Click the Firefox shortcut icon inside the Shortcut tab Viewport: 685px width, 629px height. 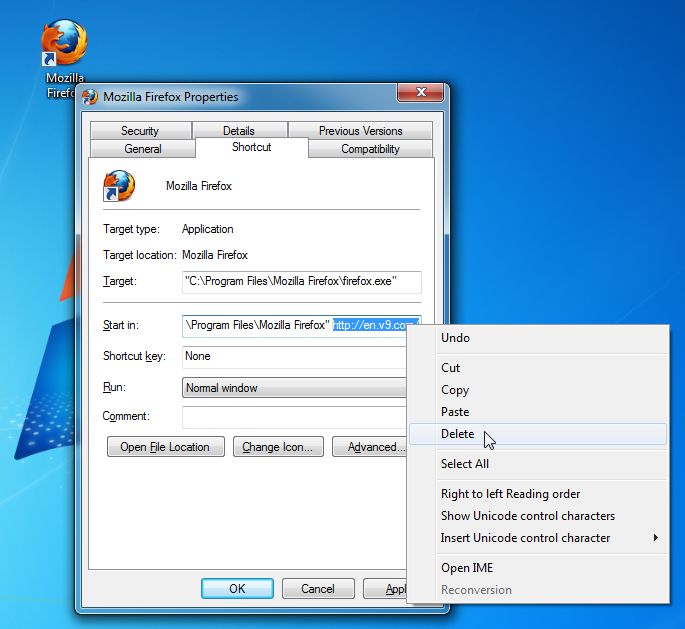tap(119, 186)
